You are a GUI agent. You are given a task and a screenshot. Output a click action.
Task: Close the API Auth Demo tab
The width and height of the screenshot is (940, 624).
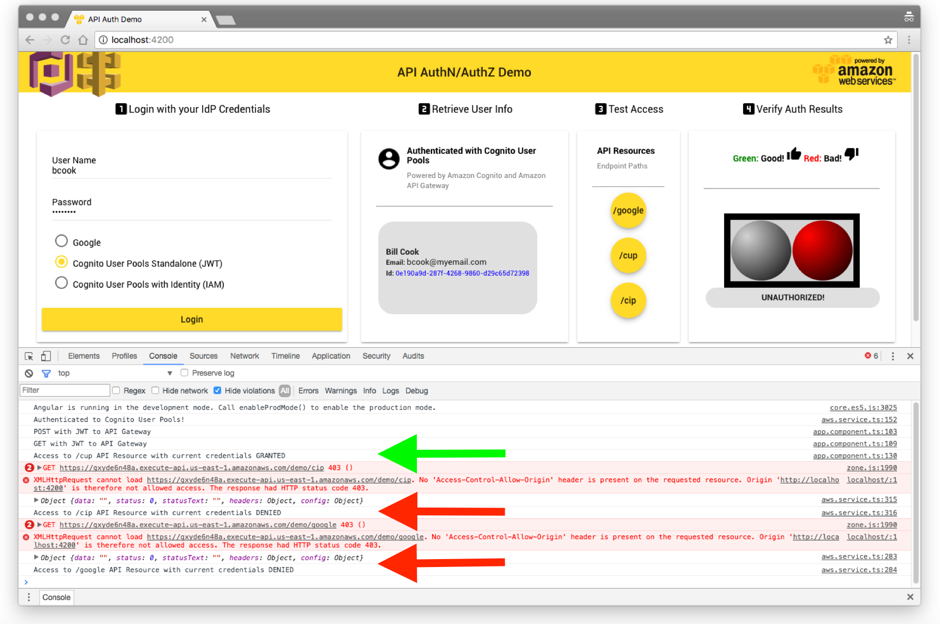pos(204,20)
